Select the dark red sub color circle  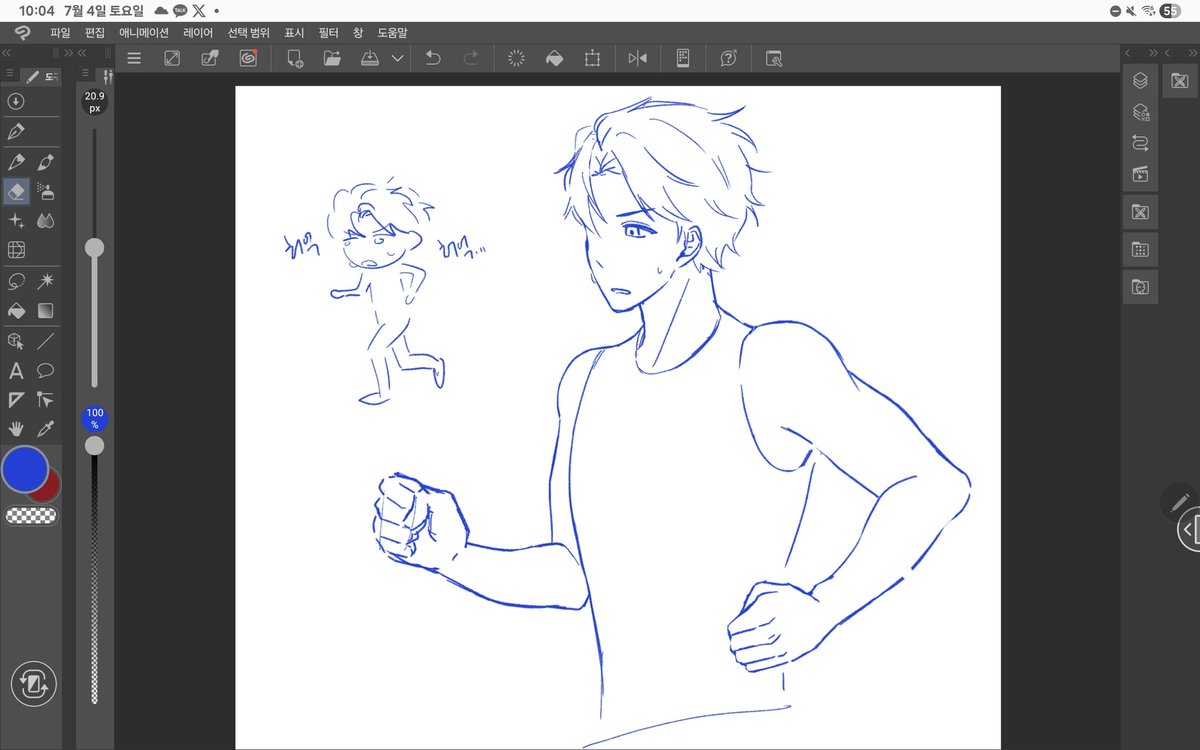point(46,487)
